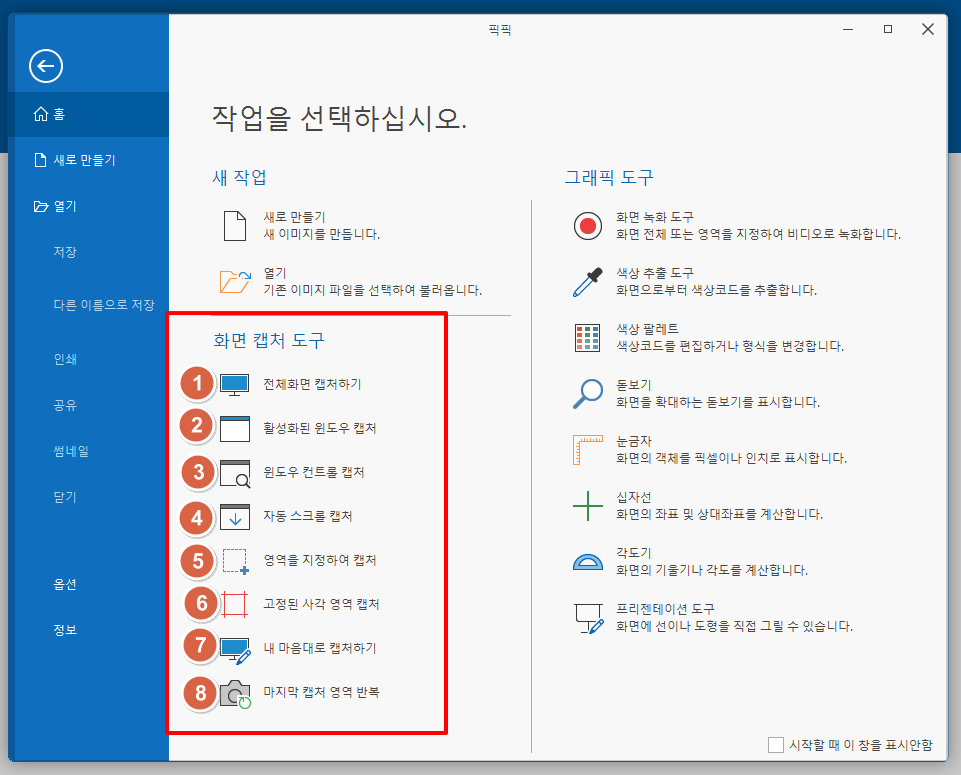The height and width of the screenshot is (775, 961).
Task: Click the pixel ruler icon
Action: point(588,450)
